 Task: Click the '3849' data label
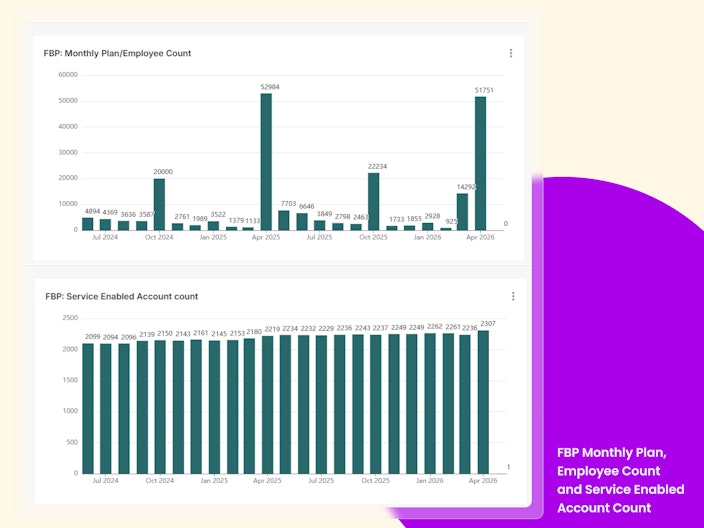[324, 214]
